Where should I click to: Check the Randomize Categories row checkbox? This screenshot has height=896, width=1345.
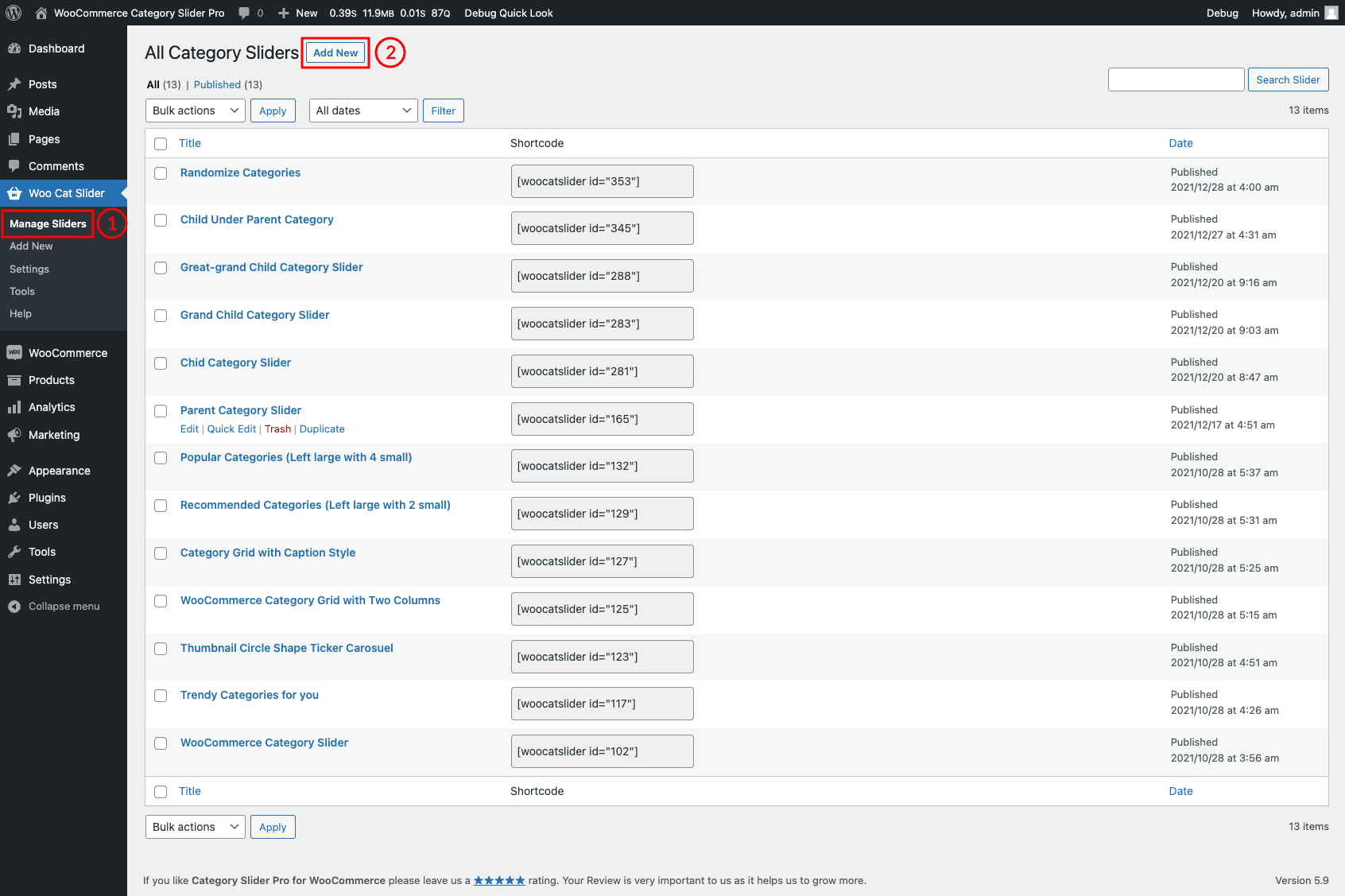161,173
